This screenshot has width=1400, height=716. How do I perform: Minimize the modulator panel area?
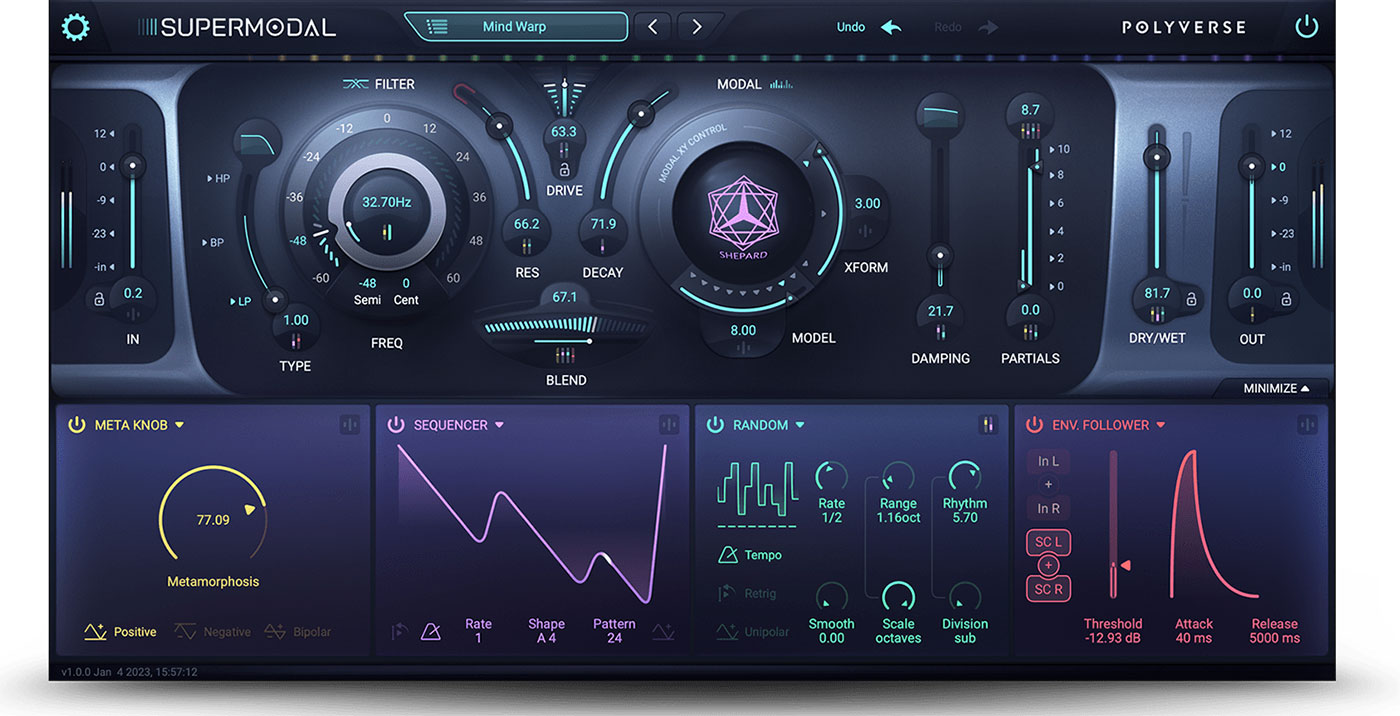pos(1276,388)
